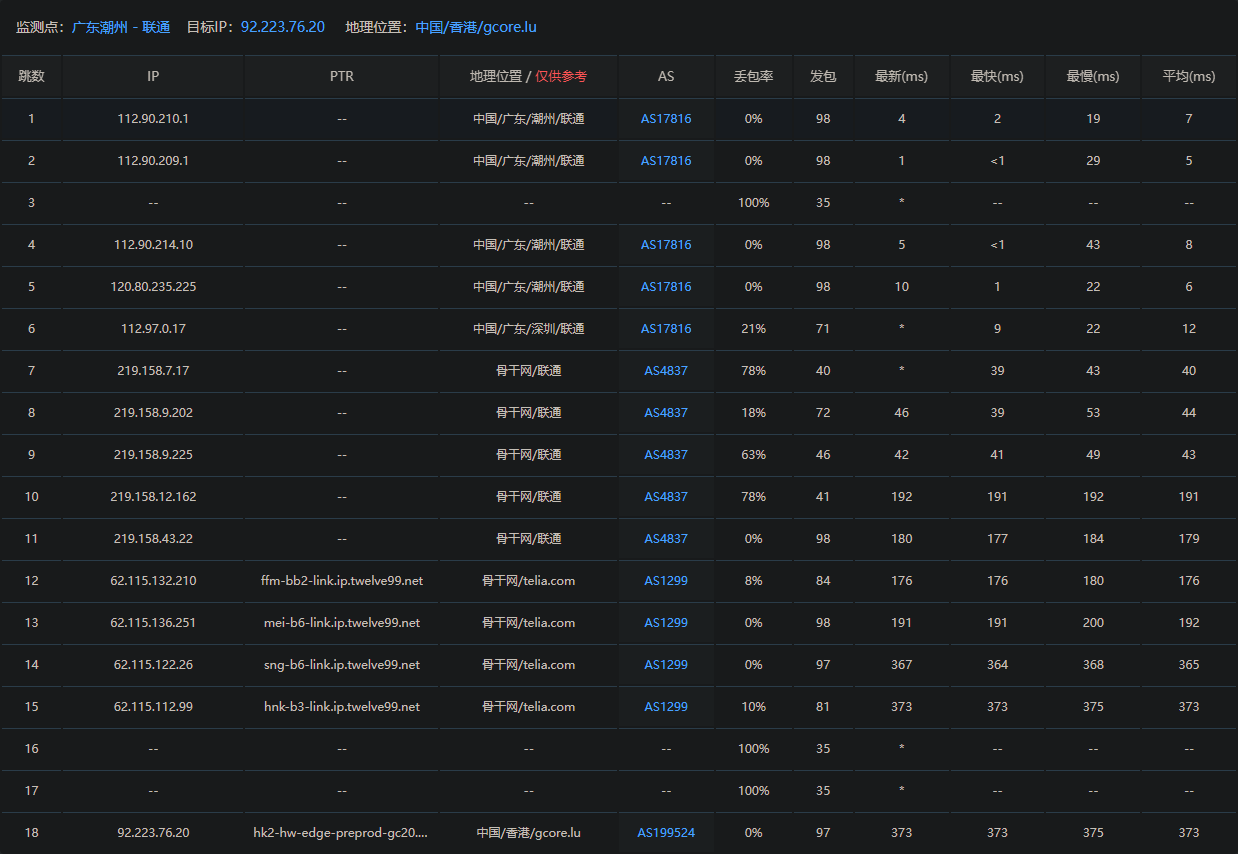Open AS1299 link in the 62.115.136.251 row
The width and height of the screenshot is (1238, 854).
pos(666,623)
